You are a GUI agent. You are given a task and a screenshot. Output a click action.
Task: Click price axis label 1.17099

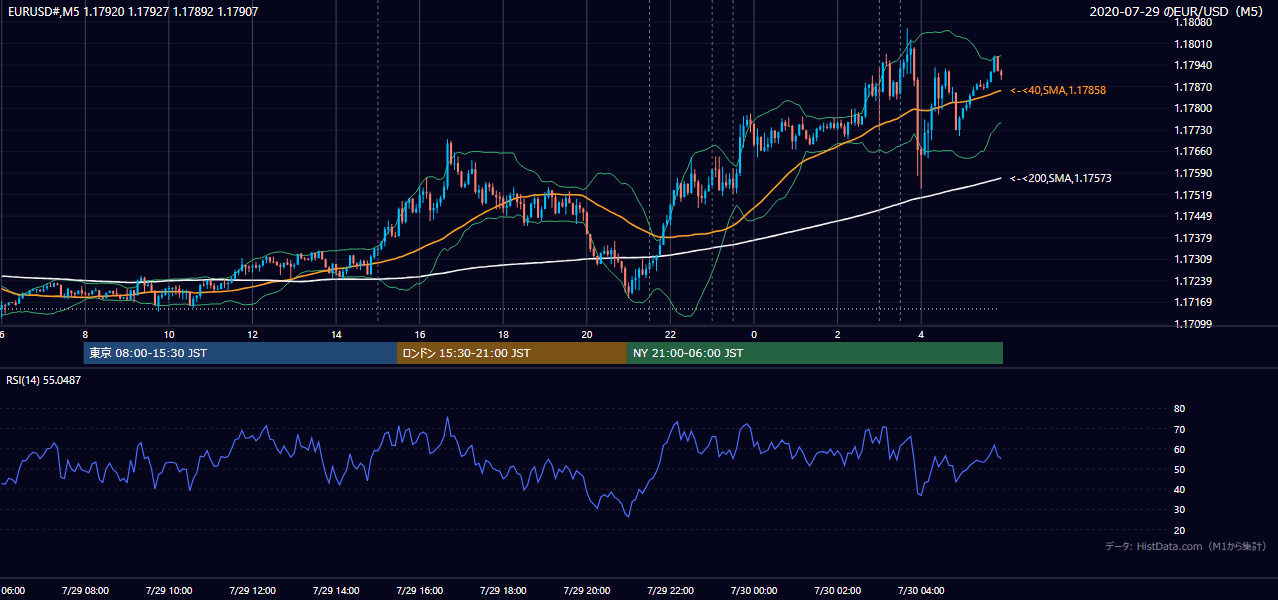[1193, 324]
